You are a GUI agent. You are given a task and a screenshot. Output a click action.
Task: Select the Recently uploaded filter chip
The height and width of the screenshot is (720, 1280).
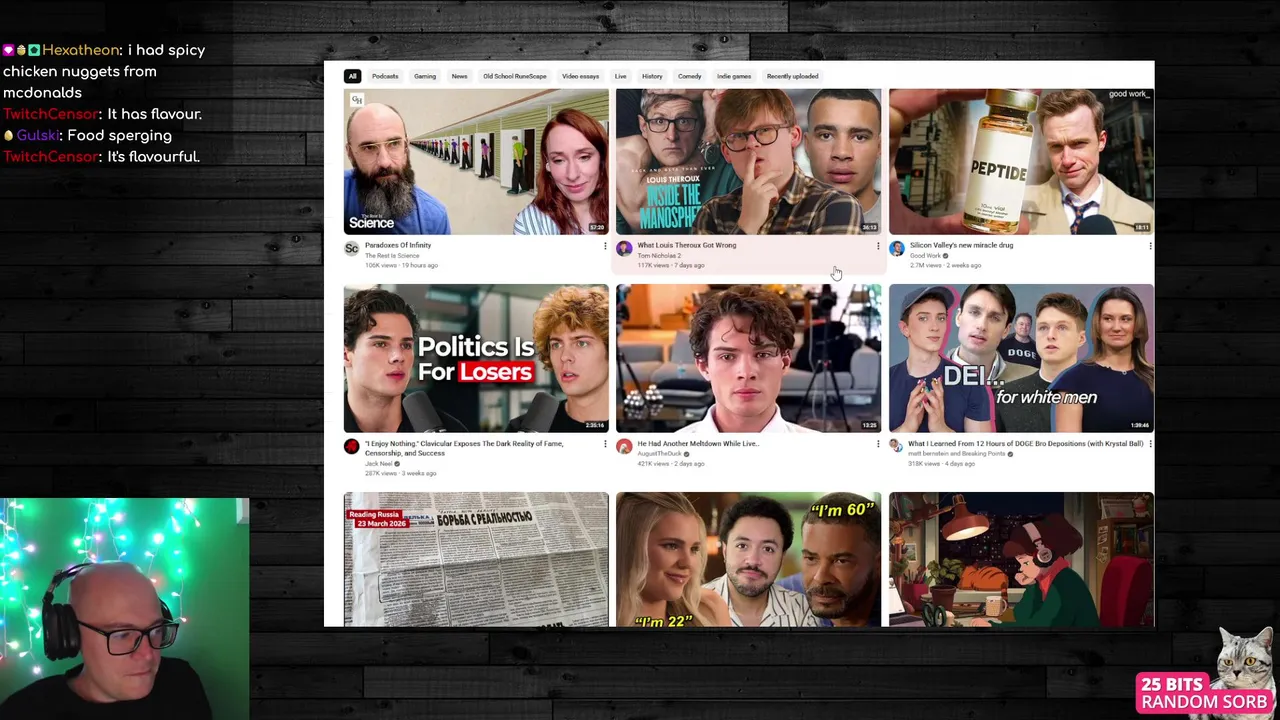pos(792,76)
